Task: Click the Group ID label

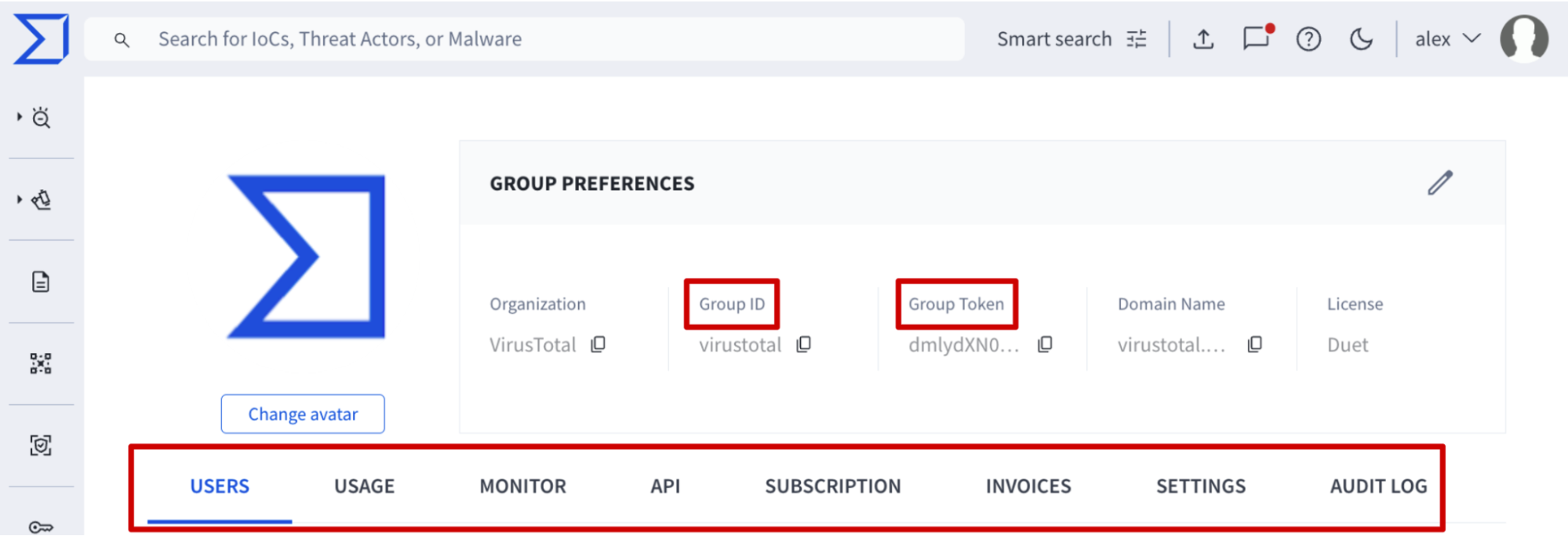Action: [x=732, y=304]
